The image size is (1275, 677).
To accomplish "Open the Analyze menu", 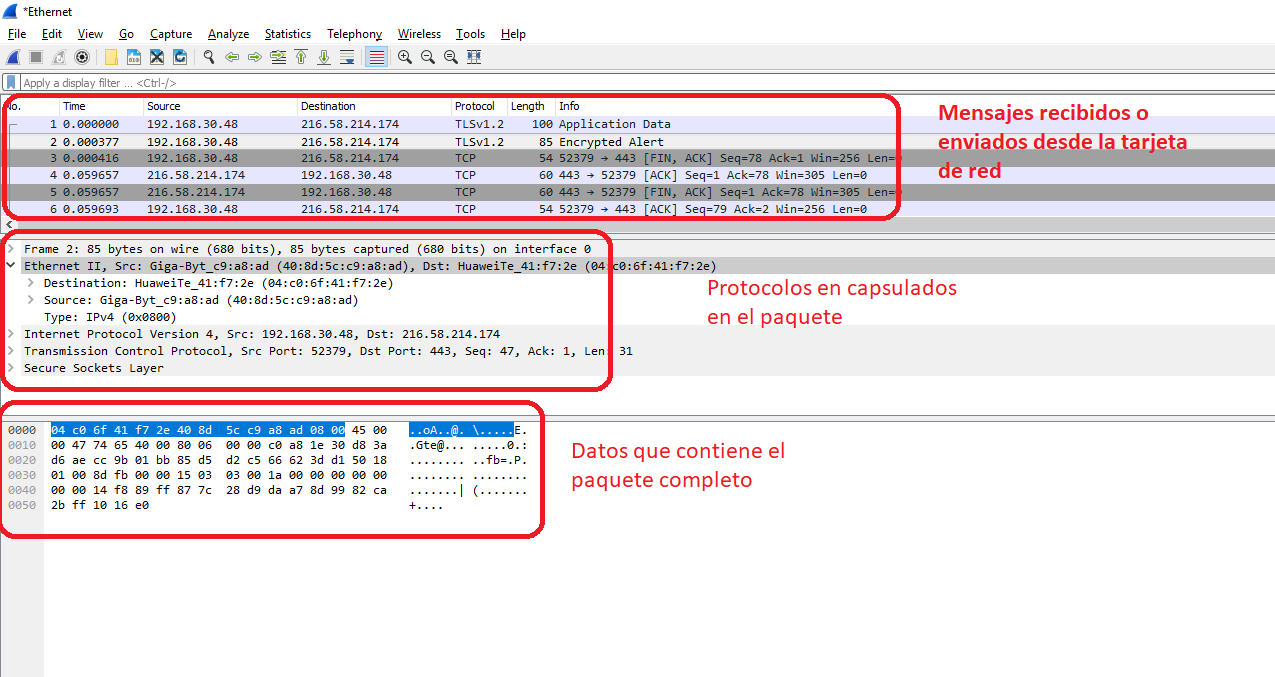I will tap(228, 34).
